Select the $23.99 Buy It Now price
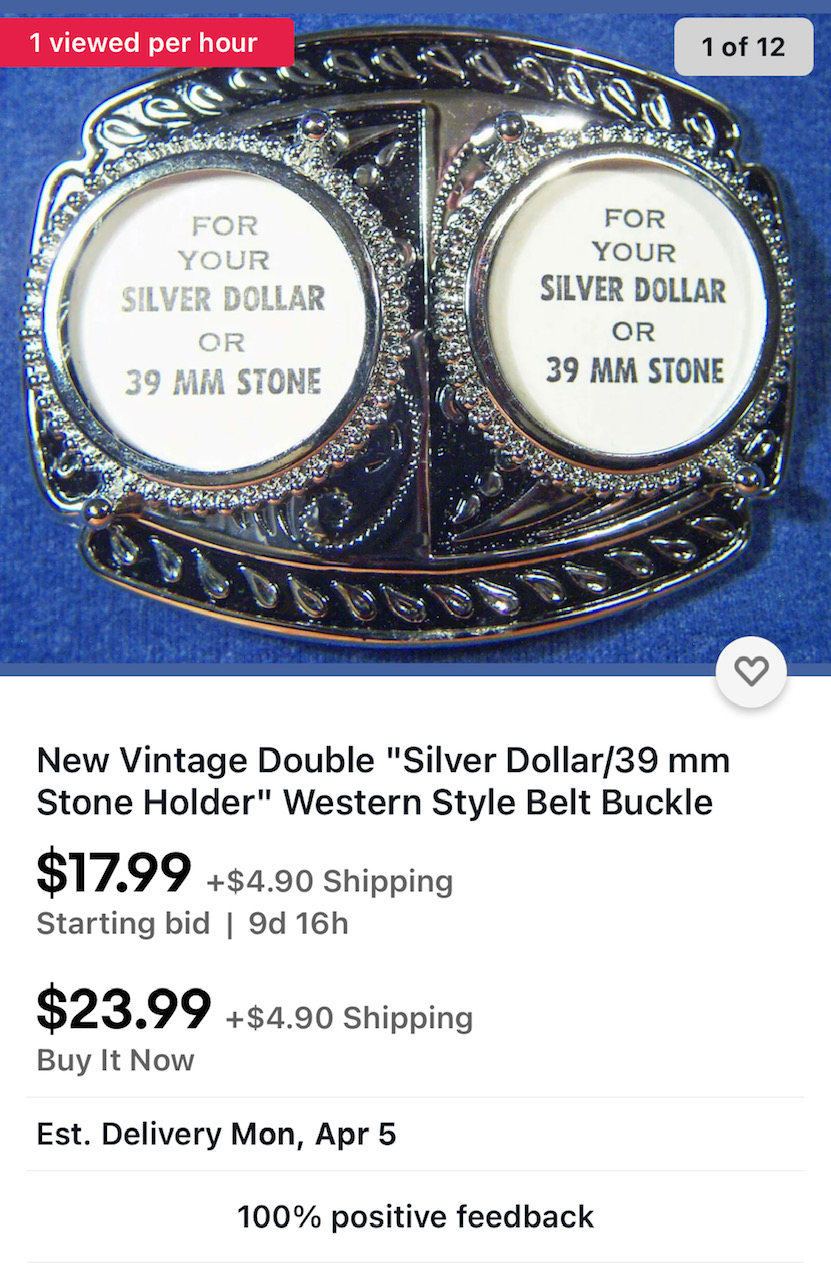 [124, 1008]
